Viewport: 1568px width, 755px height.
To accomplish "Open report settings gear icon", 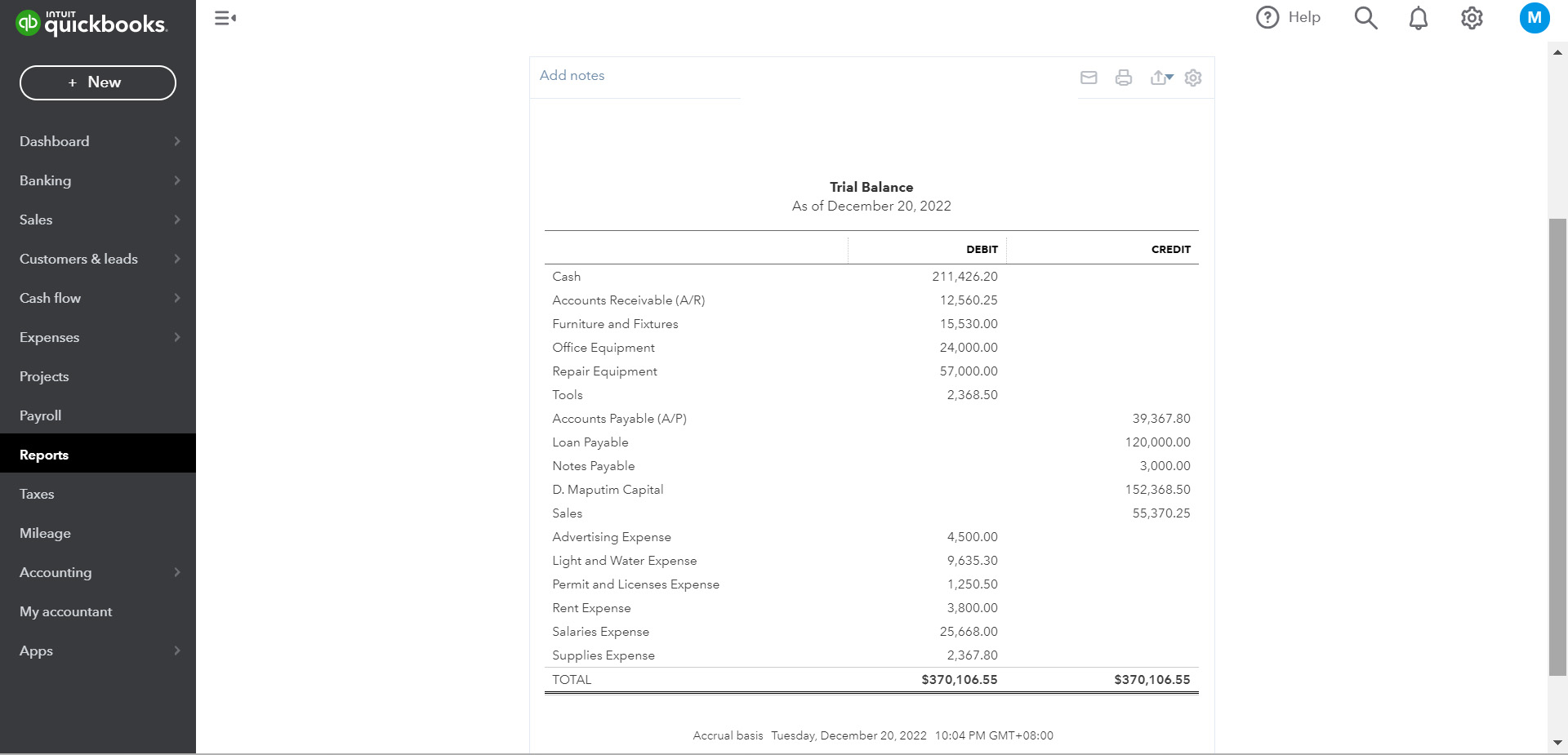I will [1193, 78].
